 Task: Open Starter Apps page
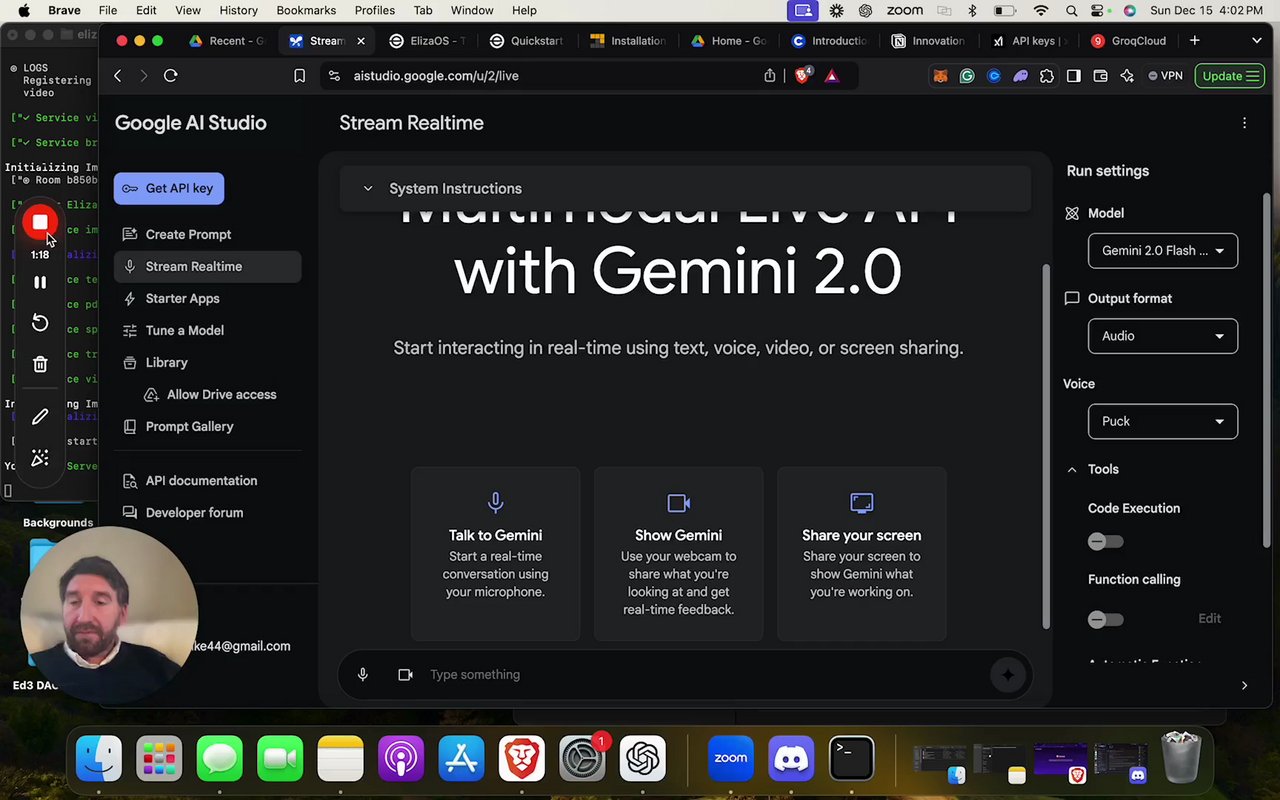pos(183,298)
